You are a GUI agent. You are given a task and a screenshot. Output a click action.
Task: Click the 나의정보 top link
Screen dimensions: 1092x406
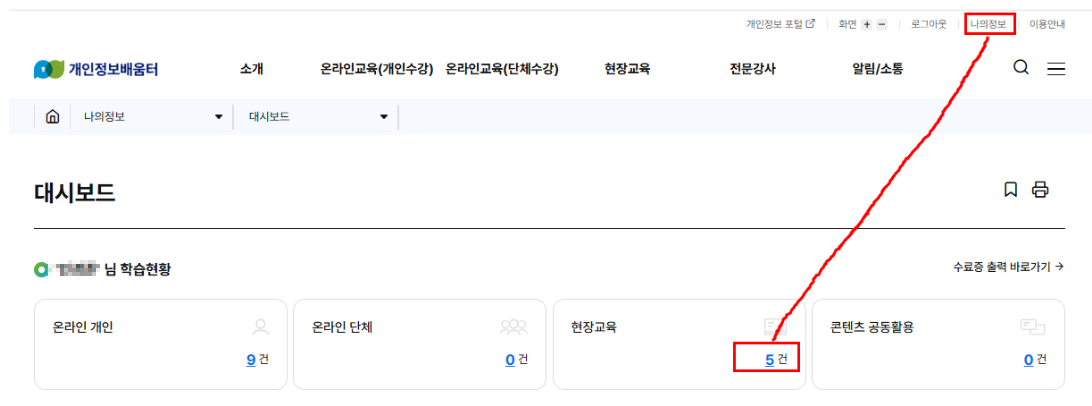click(989, 24)
